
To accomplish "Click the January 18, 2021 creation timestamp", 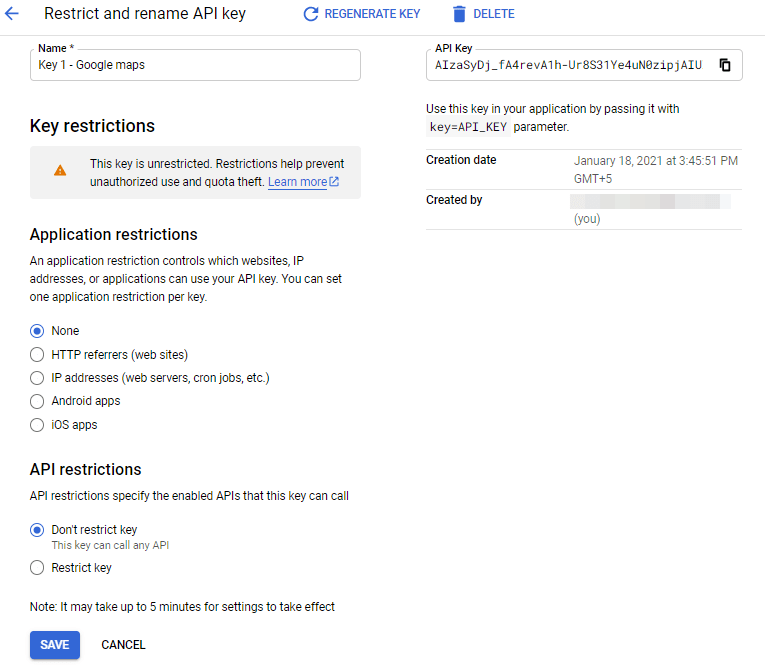I will (x=656, y=170).
